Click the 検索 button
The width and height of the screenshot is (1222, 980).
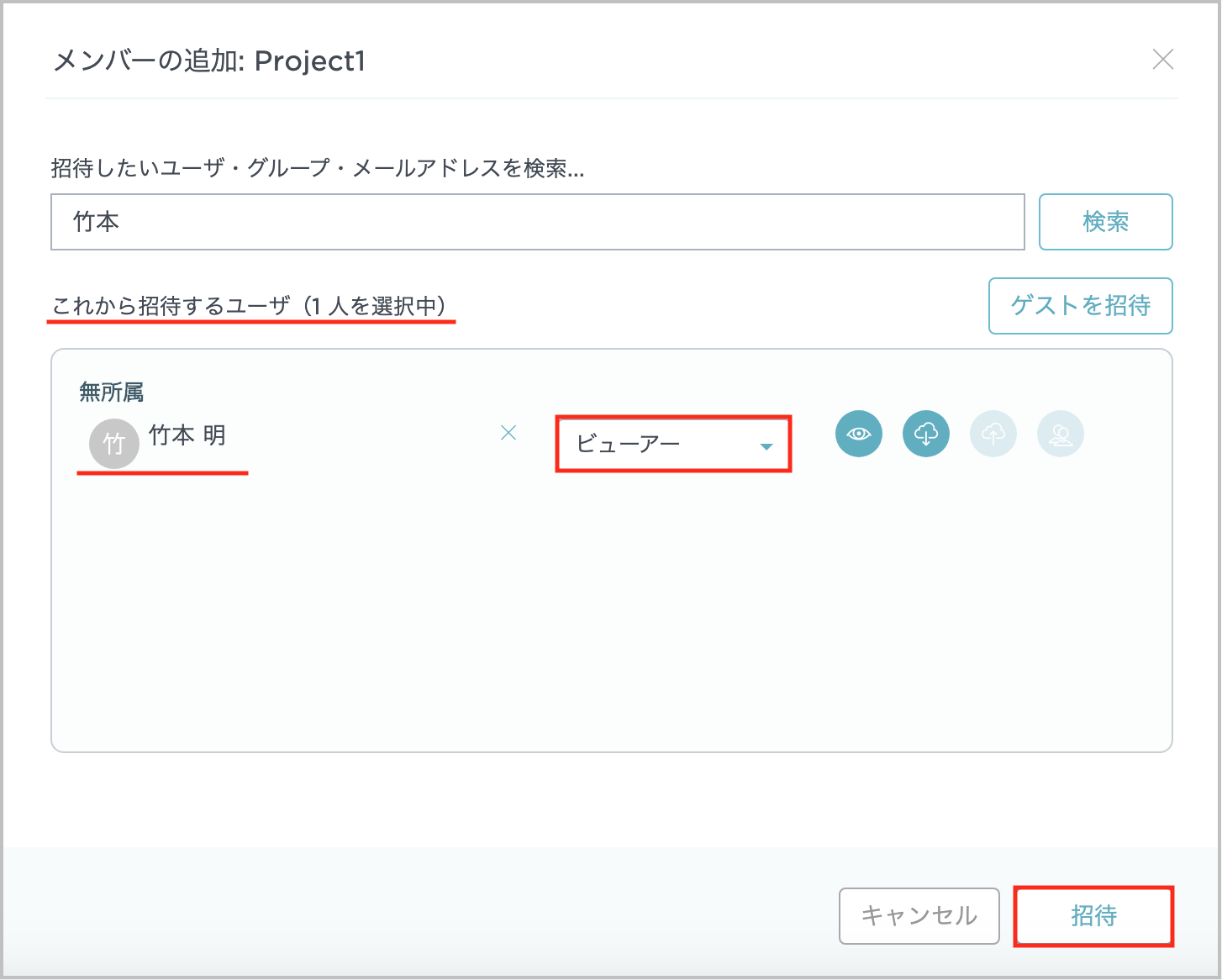(1105, 222)
